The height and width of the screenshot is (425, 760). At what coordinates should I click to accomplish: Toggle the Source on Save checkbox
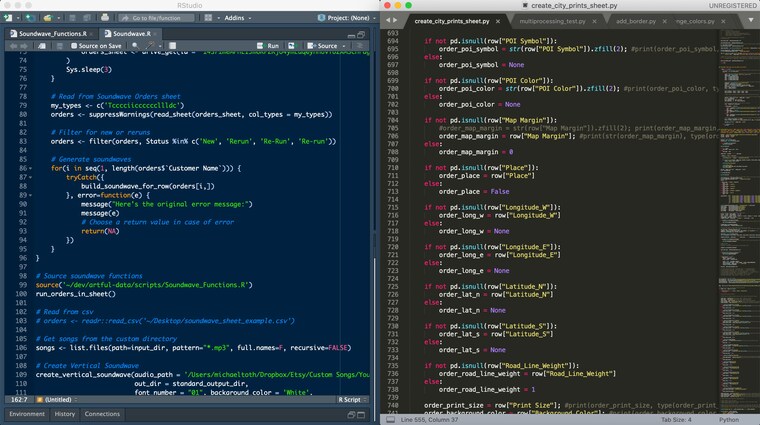pos(74,46)
